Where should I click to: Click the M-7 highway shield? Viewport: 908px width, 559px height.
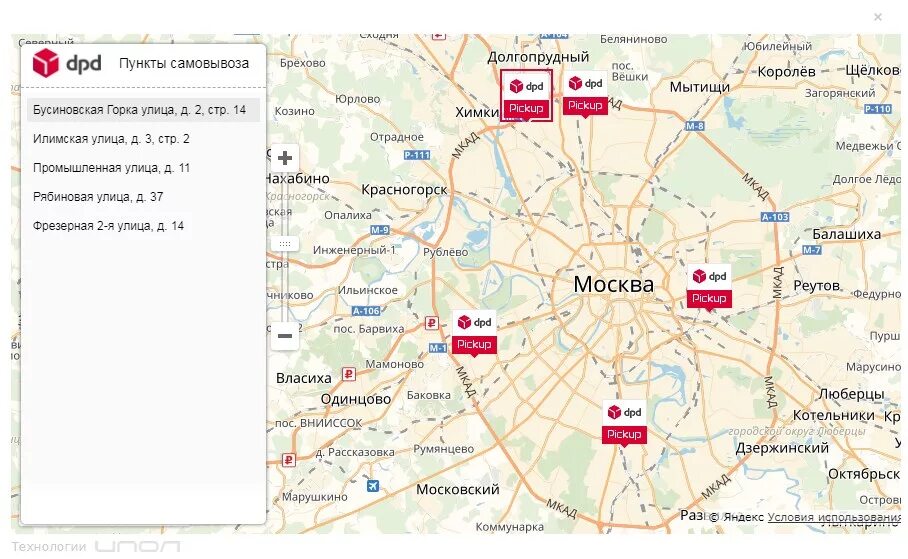(812, 250)
